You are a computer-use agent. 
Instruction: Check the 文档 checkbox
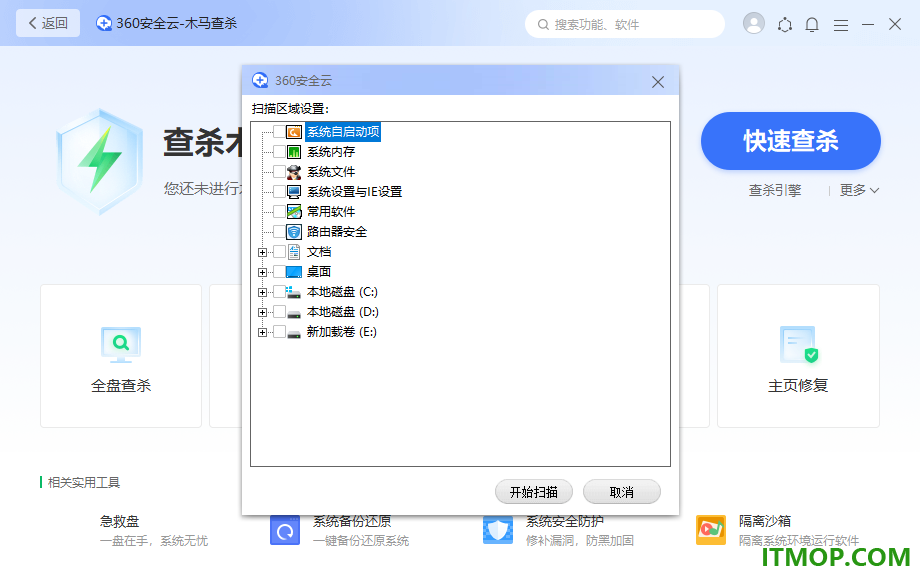pyautogui.click(x=279, y=252)
